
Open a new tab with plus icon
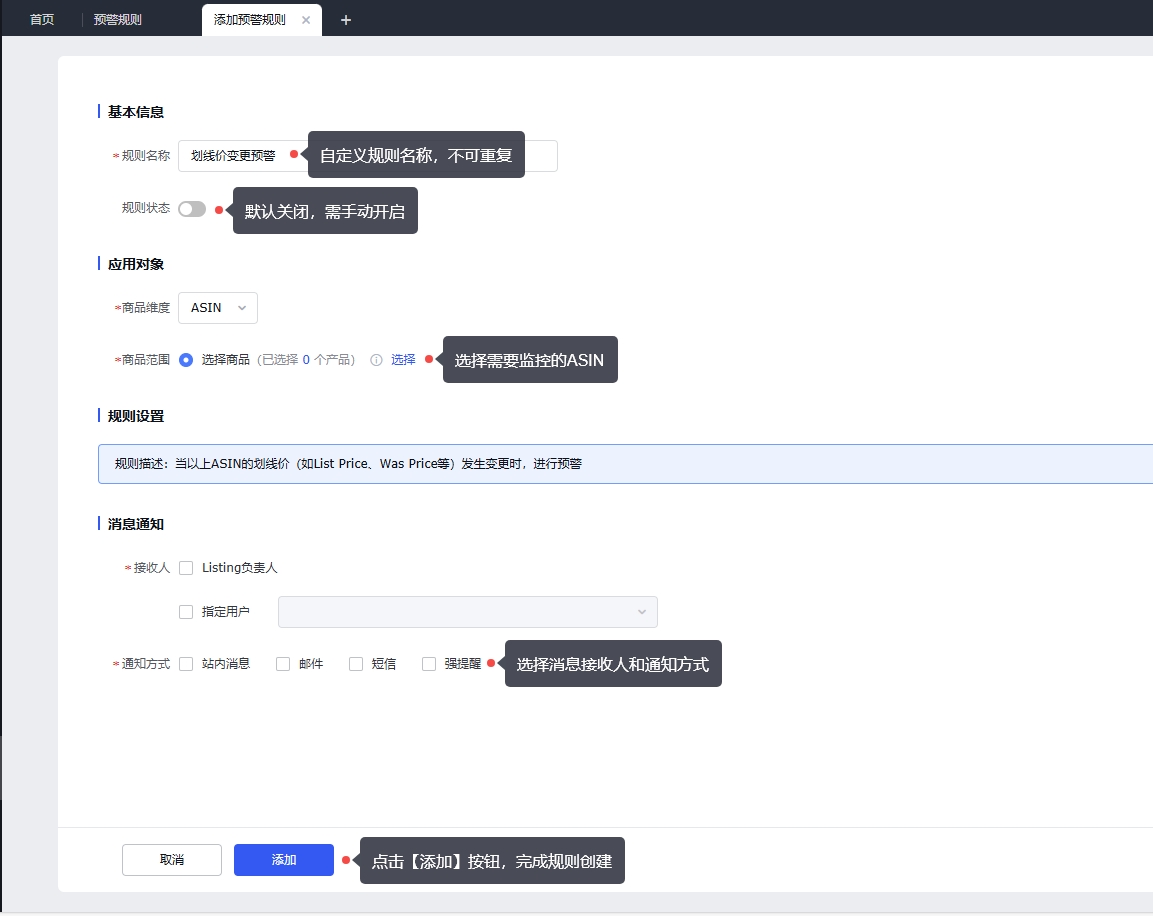click(346, 20)
